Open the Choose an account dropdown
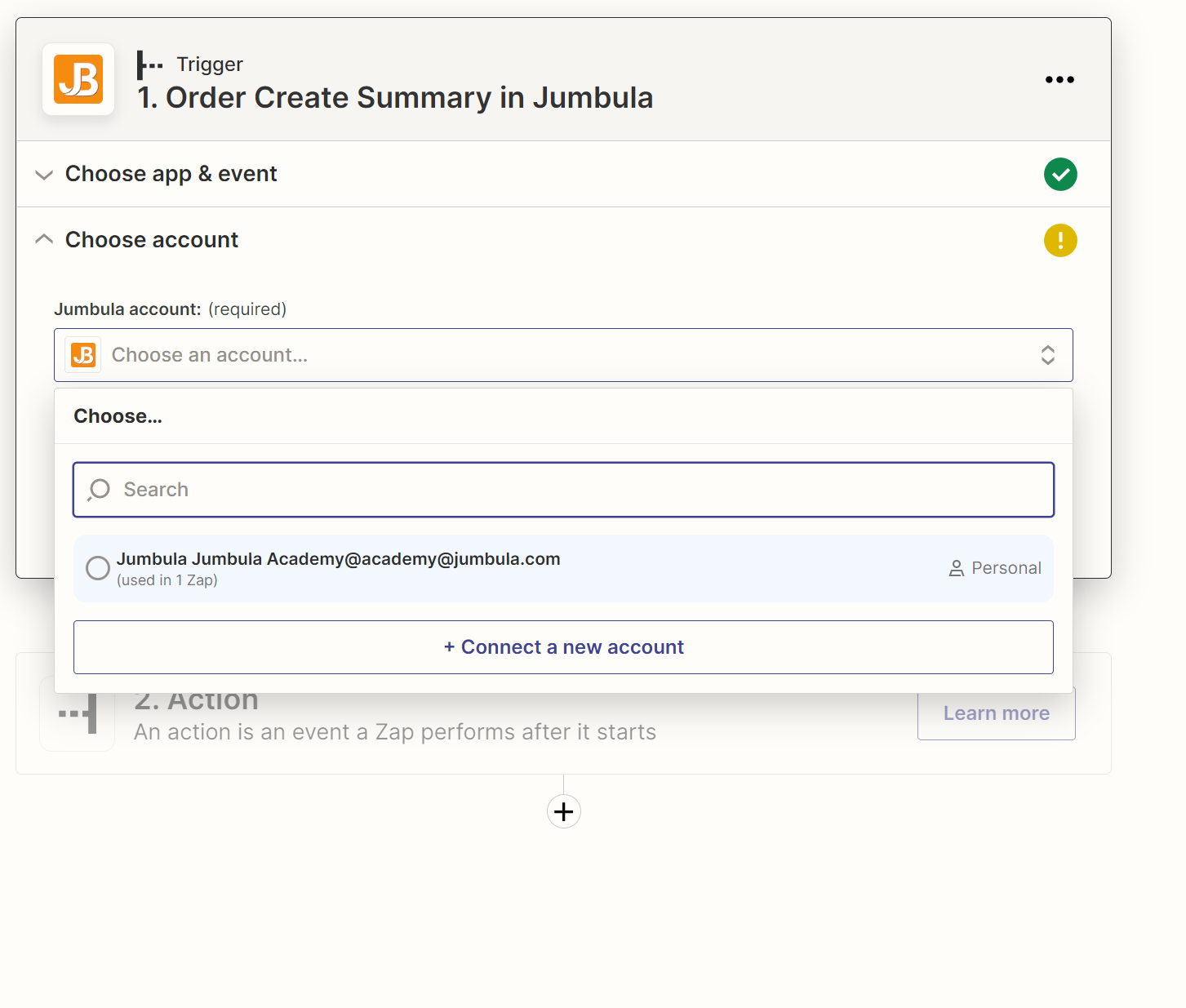 (563, 355)
